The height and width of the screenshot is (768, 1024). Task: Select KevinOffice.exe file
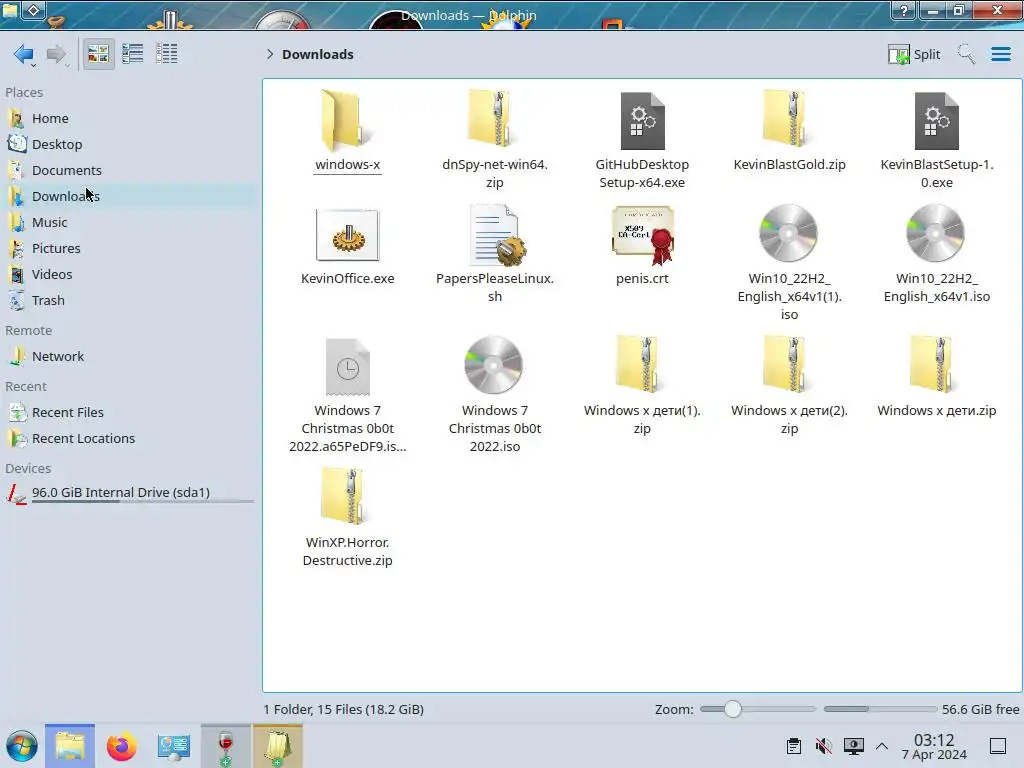pyautogui.click(x=347, y=246)
